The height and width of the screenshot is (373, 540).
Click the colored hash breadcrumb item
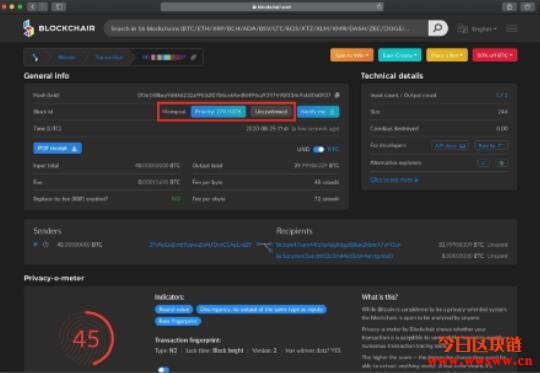point(164,57)
